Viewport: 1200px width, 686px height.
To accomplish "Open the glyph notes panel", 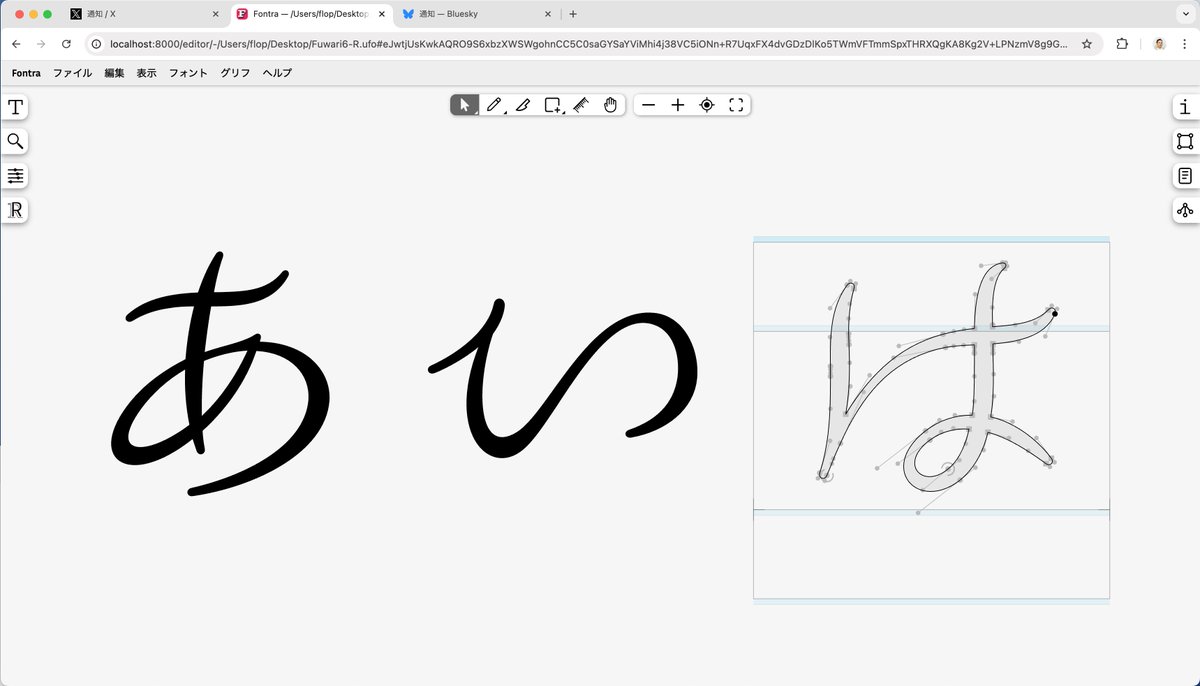I will pos(1185,176).
